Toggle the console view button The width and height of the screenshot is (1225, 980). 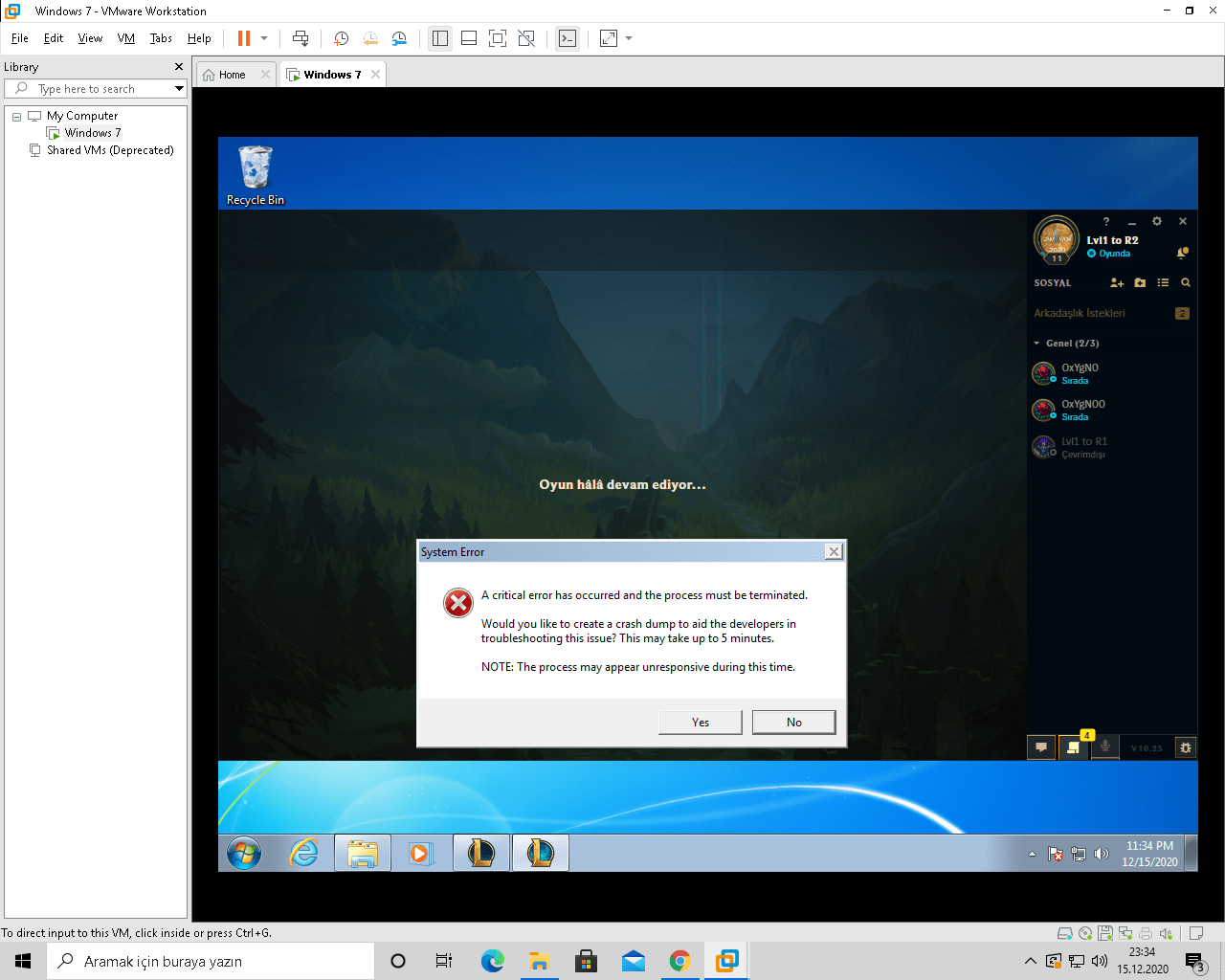click(x=568, y=38)
